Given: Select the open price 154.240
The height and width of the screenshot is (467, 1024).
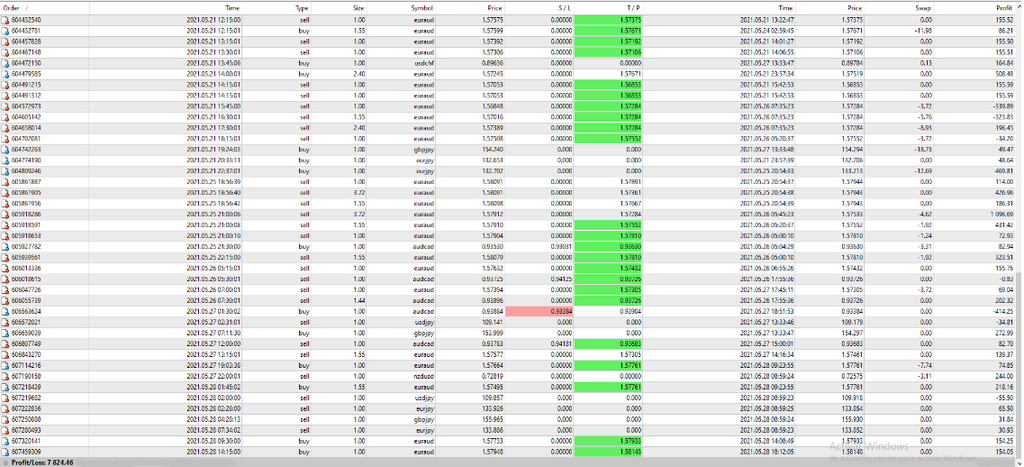Looking at the screenshot, I should 490,150.
